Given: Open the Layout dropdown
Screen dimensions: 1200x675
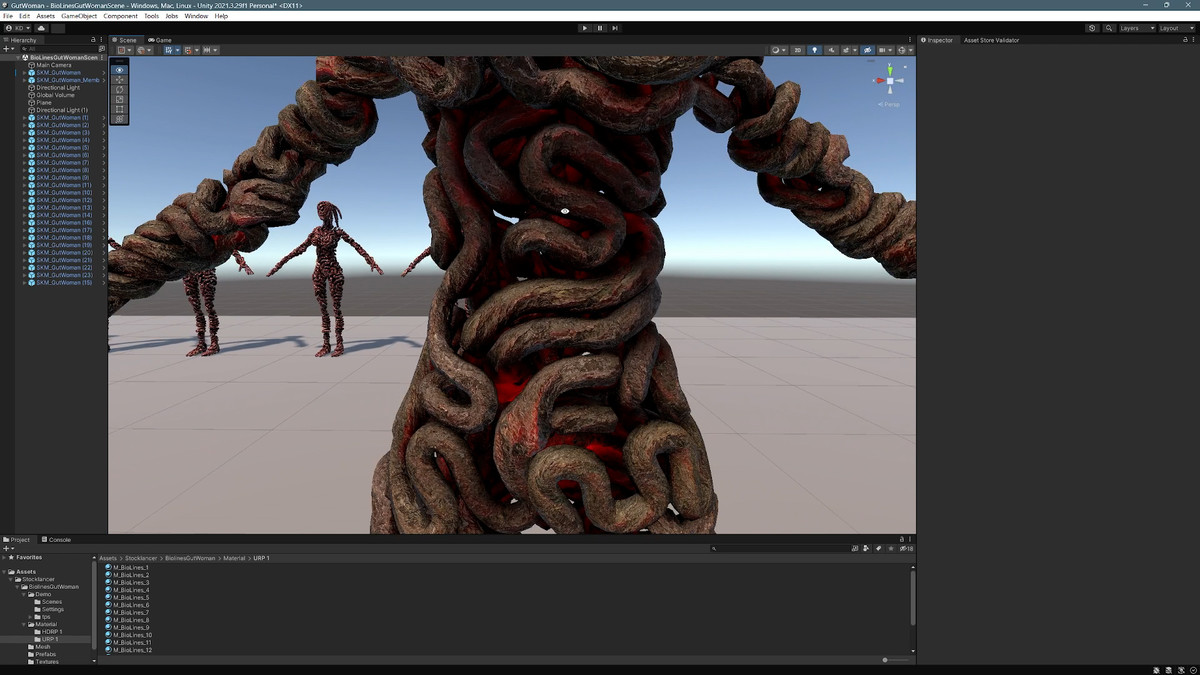Looking at the screenshot, I should click(1175, 28).
